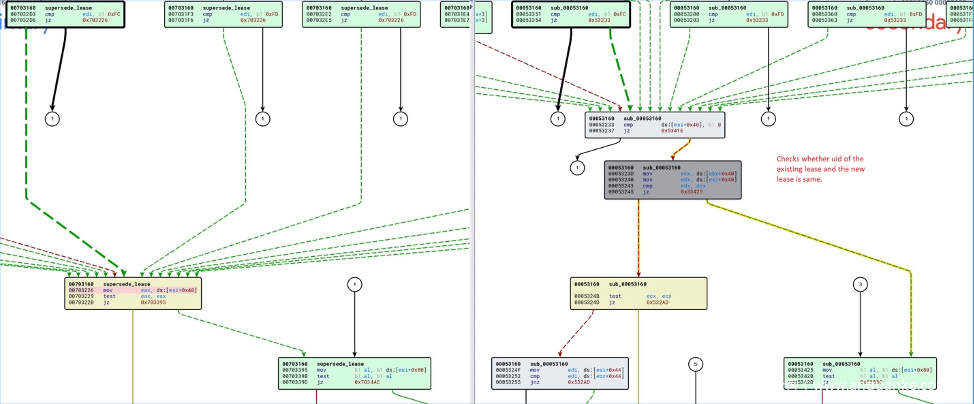Click the circle marker labeled 5
The width and height of the screenshot is (974, 404).
coord(696,364)
